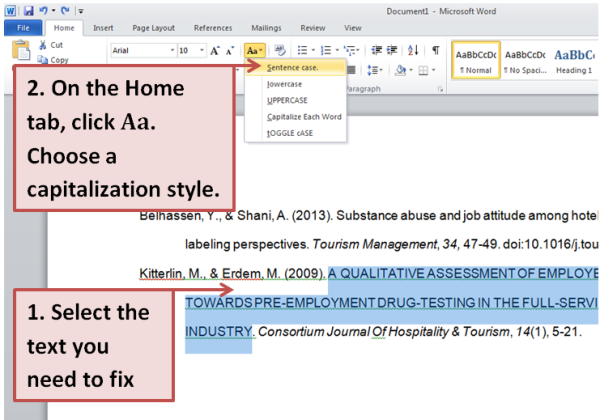Choose tOGGLE cASE from the menu
Image resolution: width=600 pixels, height=420 pixels.
(295, 133)
